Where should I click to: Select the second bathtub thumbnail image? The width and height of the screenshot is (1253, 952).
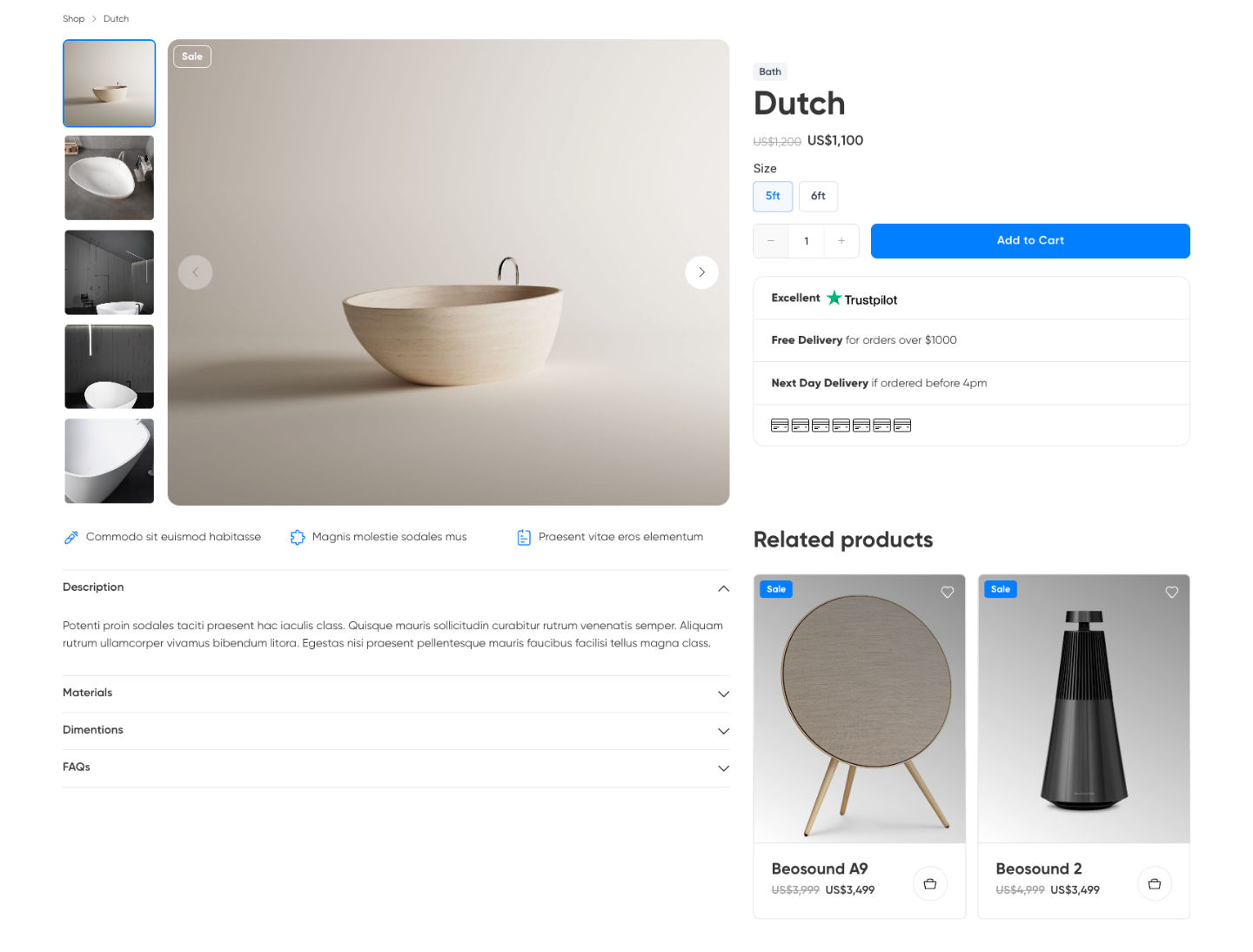tap(110, 178)
